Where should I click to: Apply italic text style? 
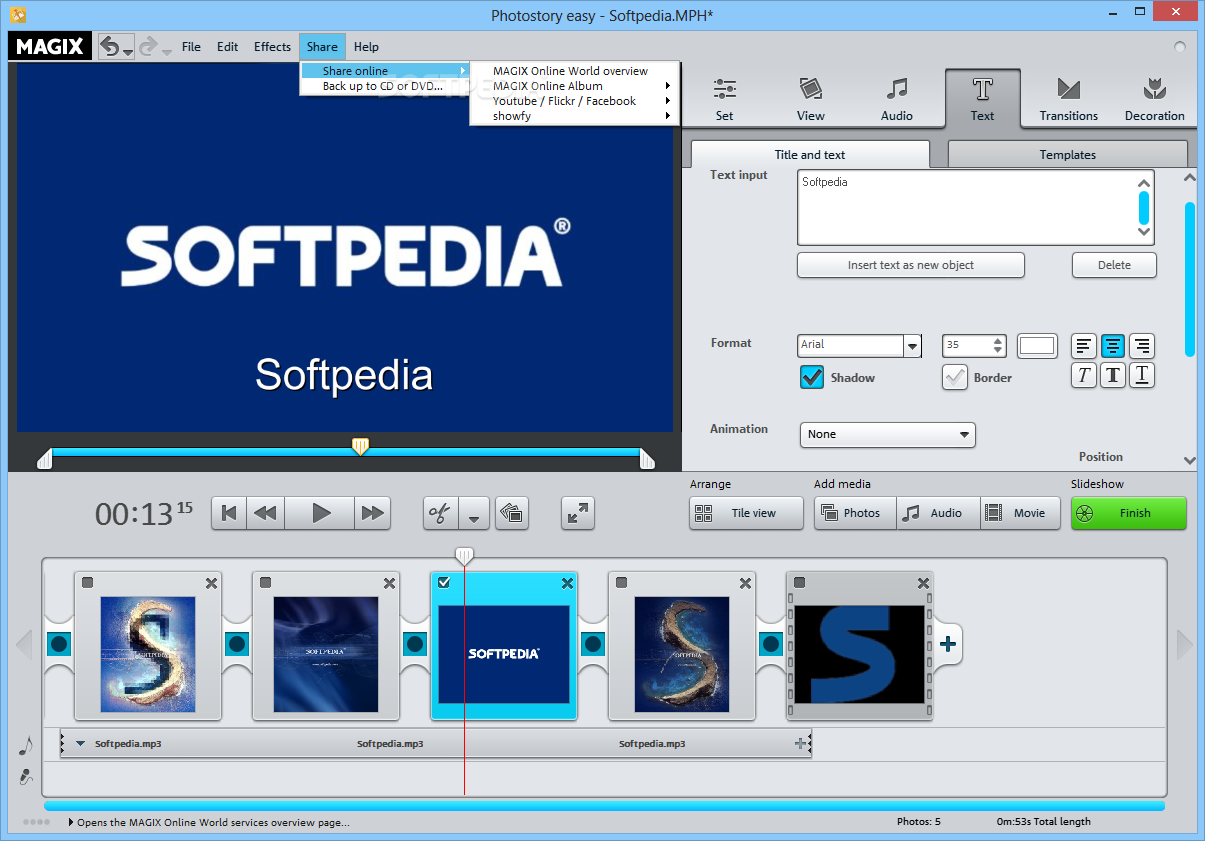(x=1084, y=375)
